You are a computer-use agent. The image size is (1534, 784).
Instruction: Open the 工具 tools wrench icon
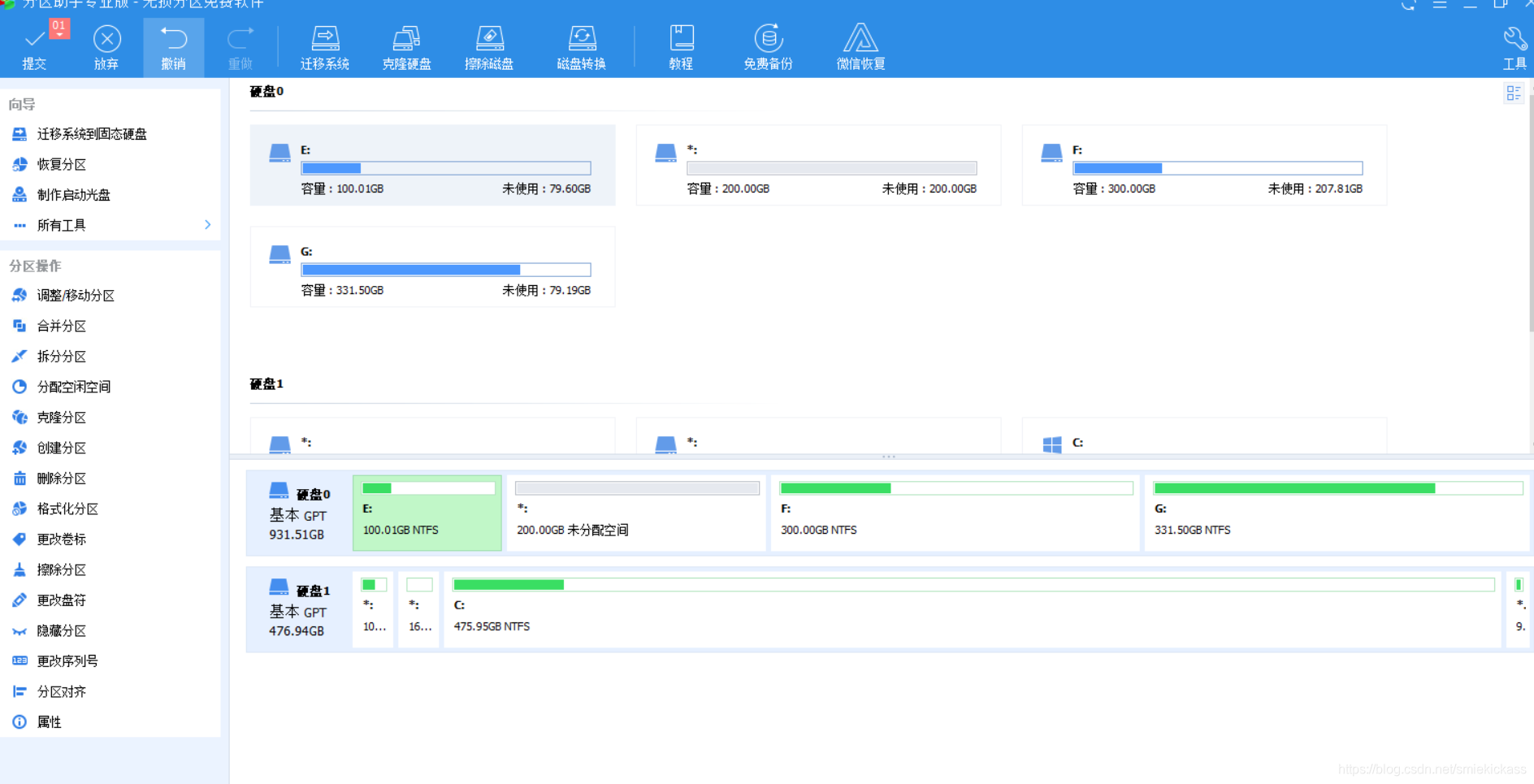1514,48
